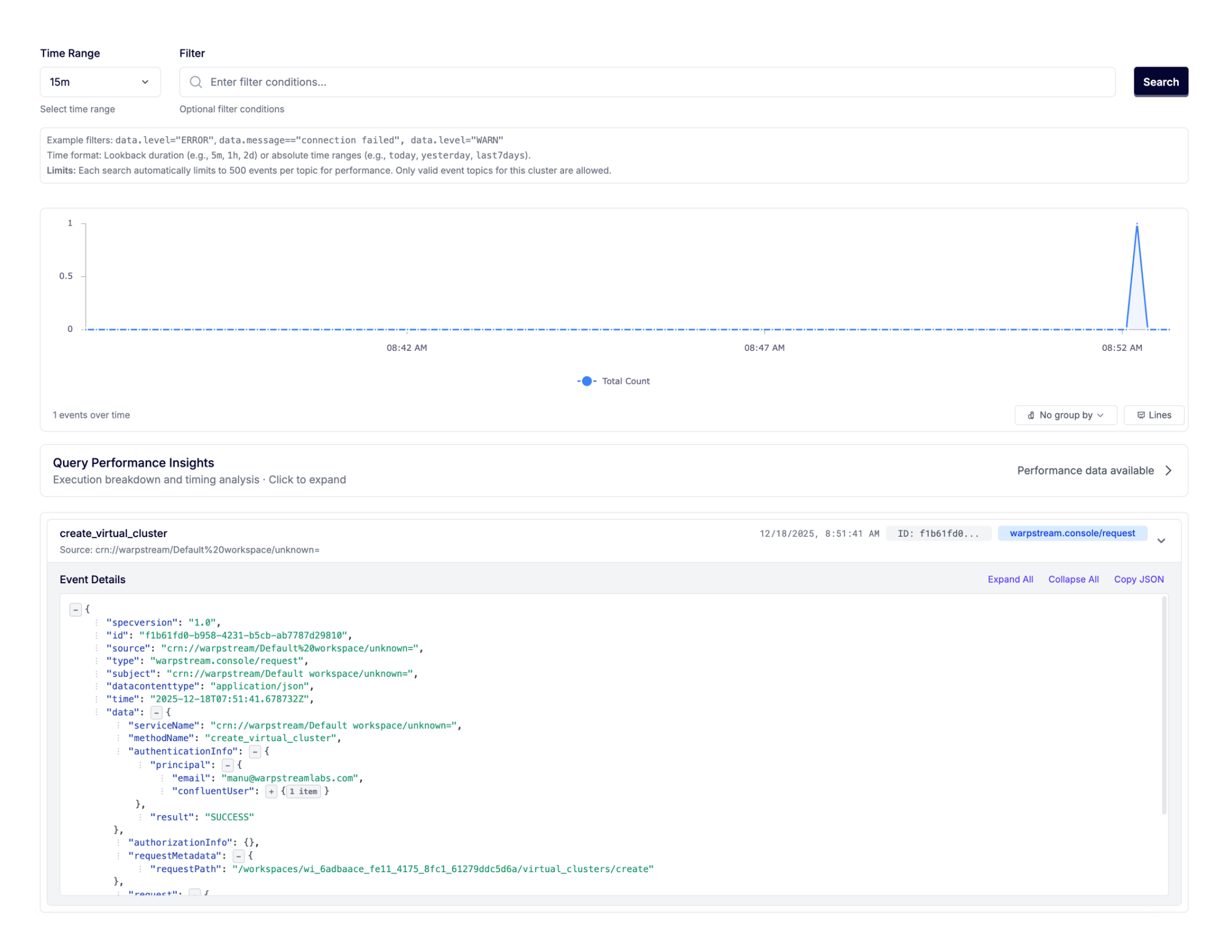Click the Event Details vertical scrollbar

coord(1163,705)
